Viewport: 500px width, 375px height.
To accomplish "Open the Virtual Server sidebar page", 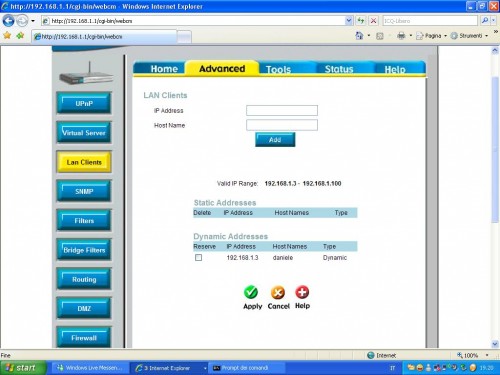I will pos(84,133).
